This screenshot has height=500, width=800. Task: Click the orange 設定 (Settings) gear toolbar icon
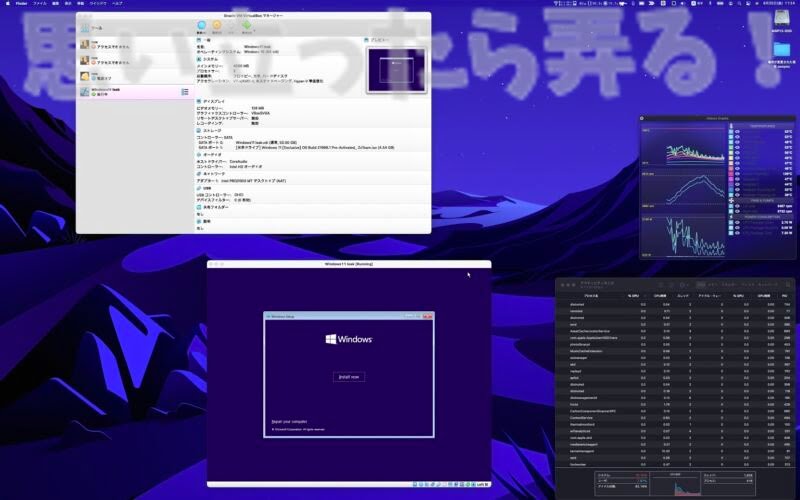(217, 26)
